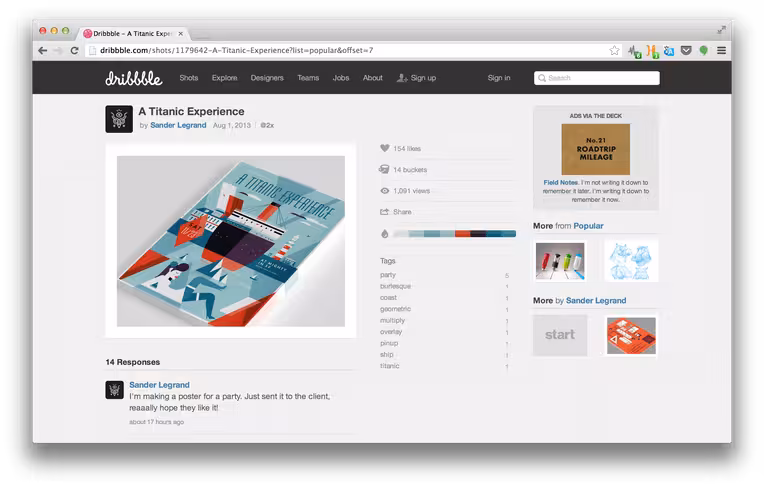Click the multiply tag

392,320
